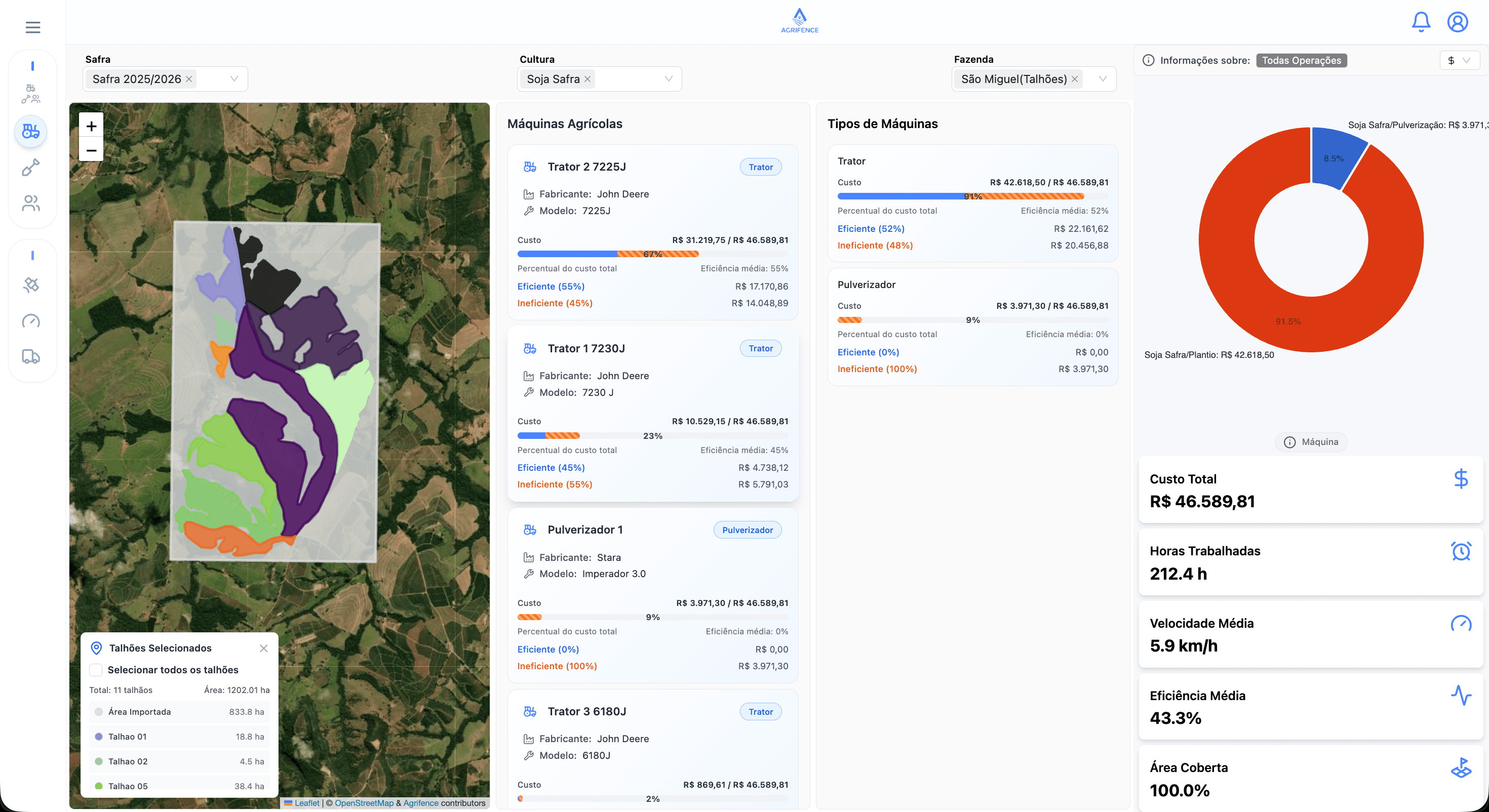Open the satellite sidebar icon
This screenshot has height=812, width=1489.
[x=30, y=285]
